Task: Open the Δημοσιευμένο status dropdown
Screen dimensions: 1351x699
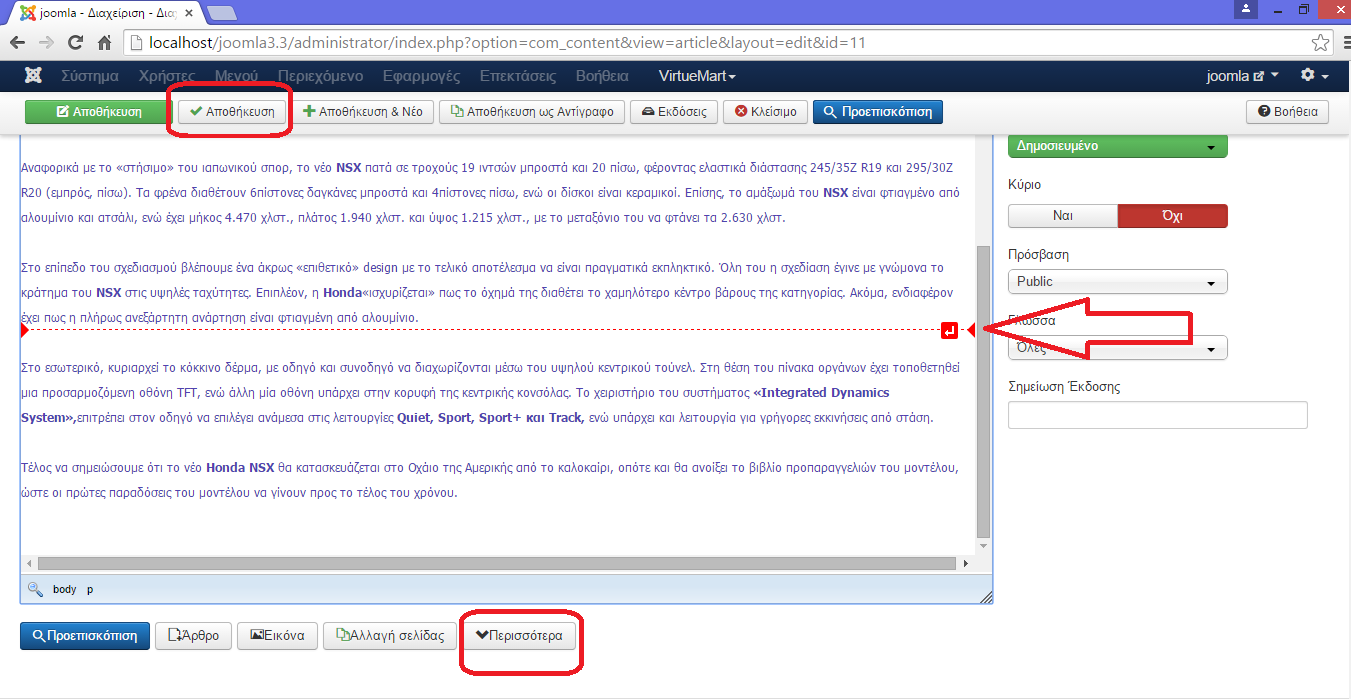Action: click(1118, 146)
